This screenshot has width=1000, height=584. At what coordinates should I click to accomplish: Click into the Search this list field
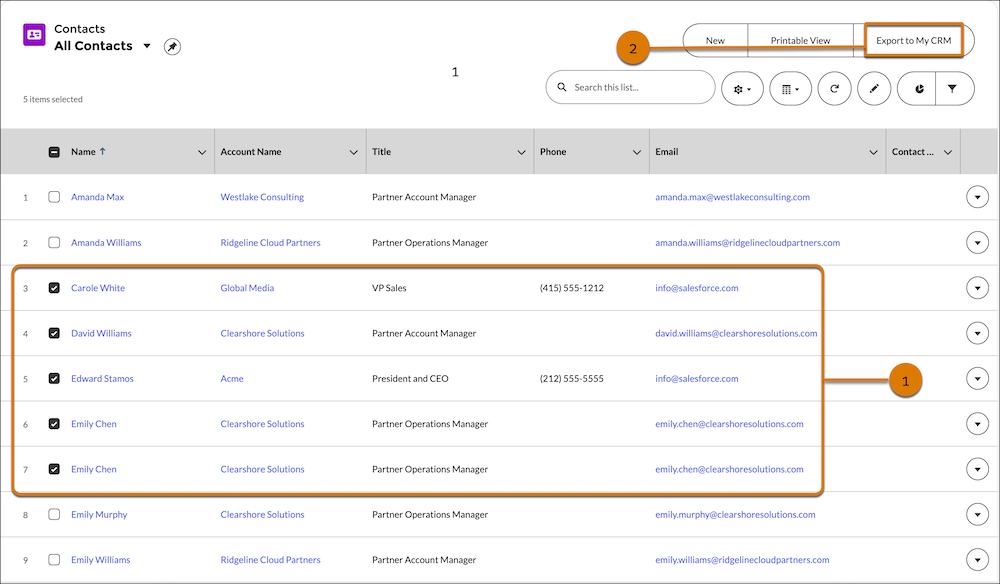pos(630,87)
